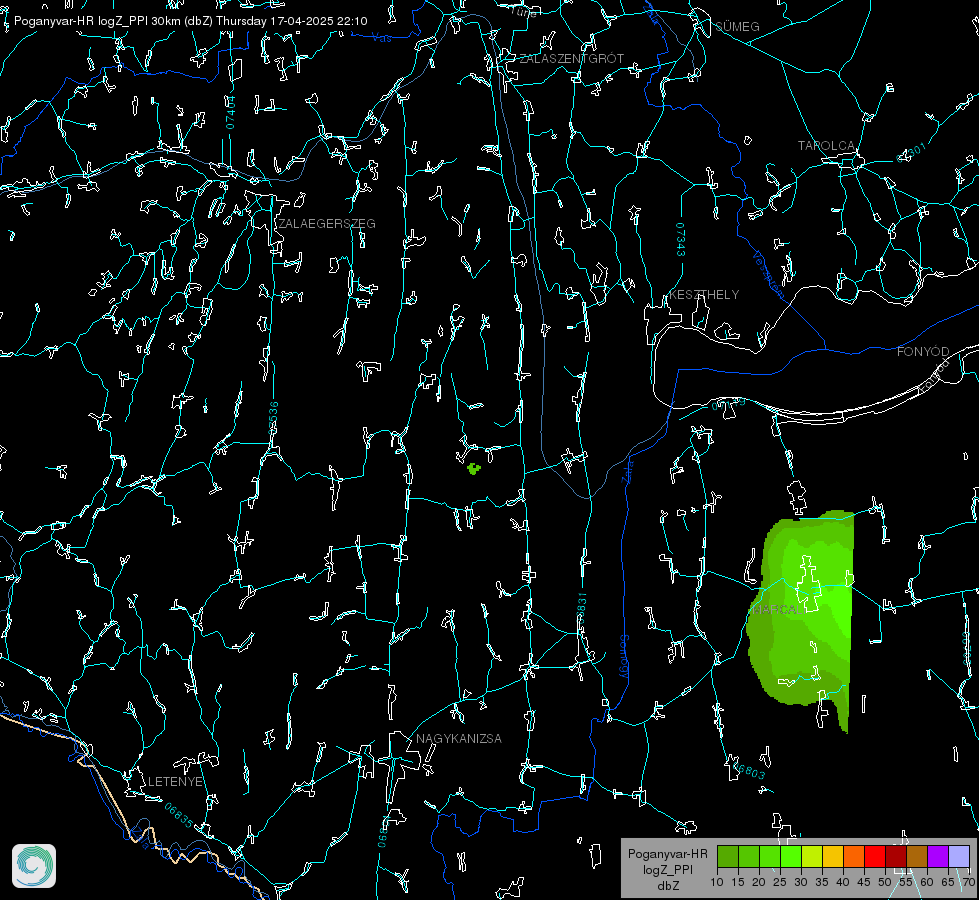Click the legend scale value 10
The width and height of the screenshot is (979, 900).
[717, 882]
